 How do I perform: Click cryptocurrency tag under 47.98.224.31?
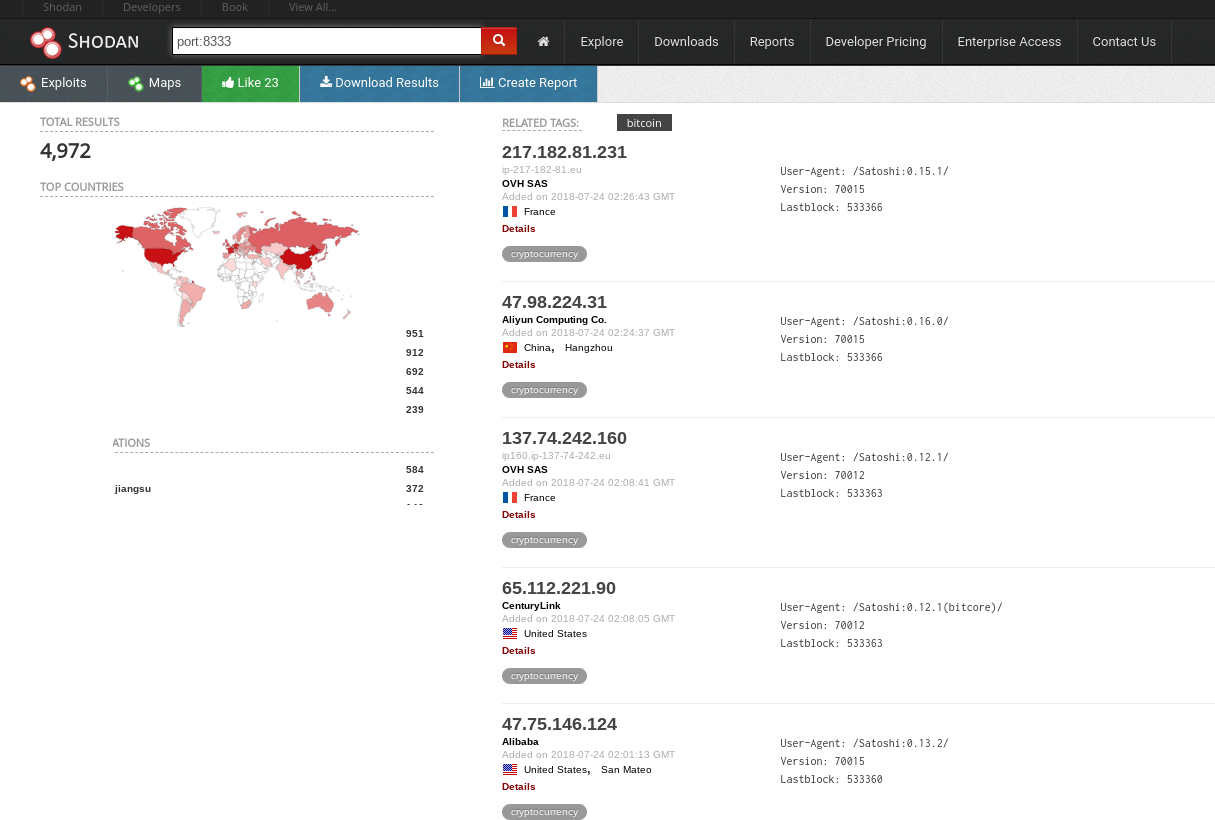[544, 390]
